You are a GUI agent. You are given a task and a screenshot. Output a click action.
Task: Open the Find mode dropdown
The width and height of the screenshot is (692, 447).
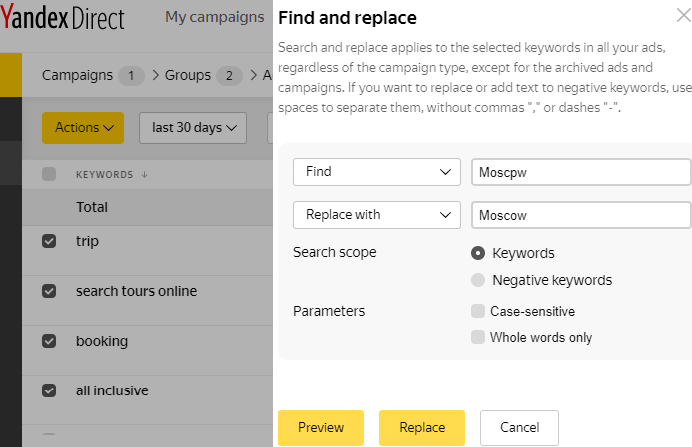(x=376, y=172)
